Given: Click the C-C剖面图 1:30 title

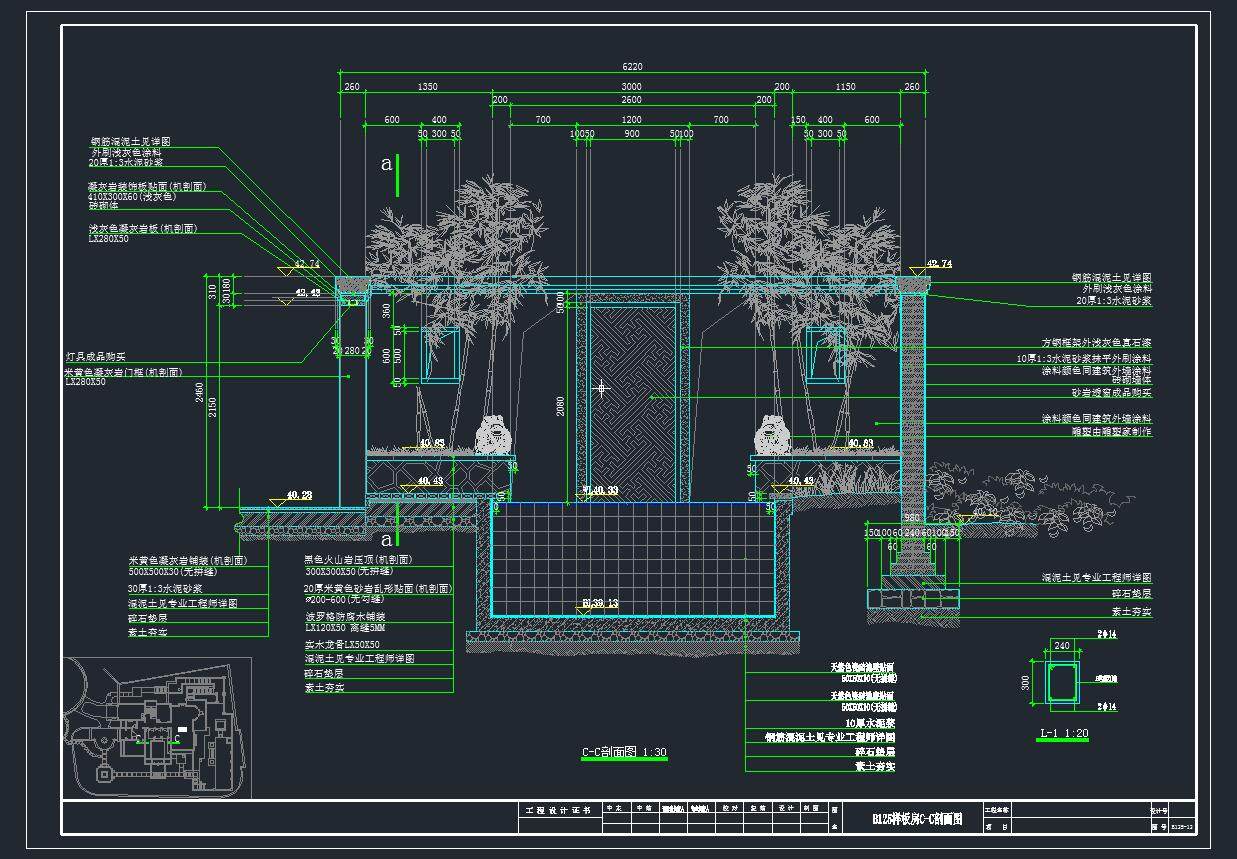Looking at the screenshot, I should [x=624, y=752].
